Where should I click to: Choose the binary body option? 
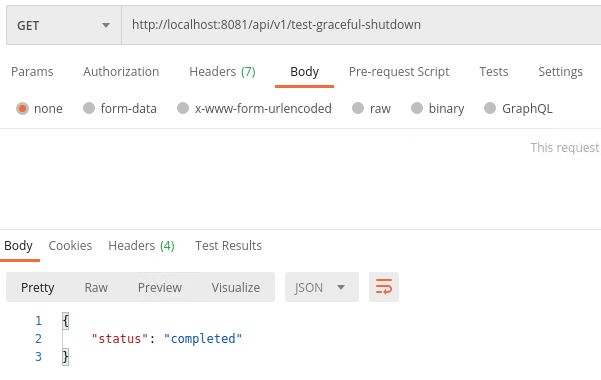pos(417,108)
